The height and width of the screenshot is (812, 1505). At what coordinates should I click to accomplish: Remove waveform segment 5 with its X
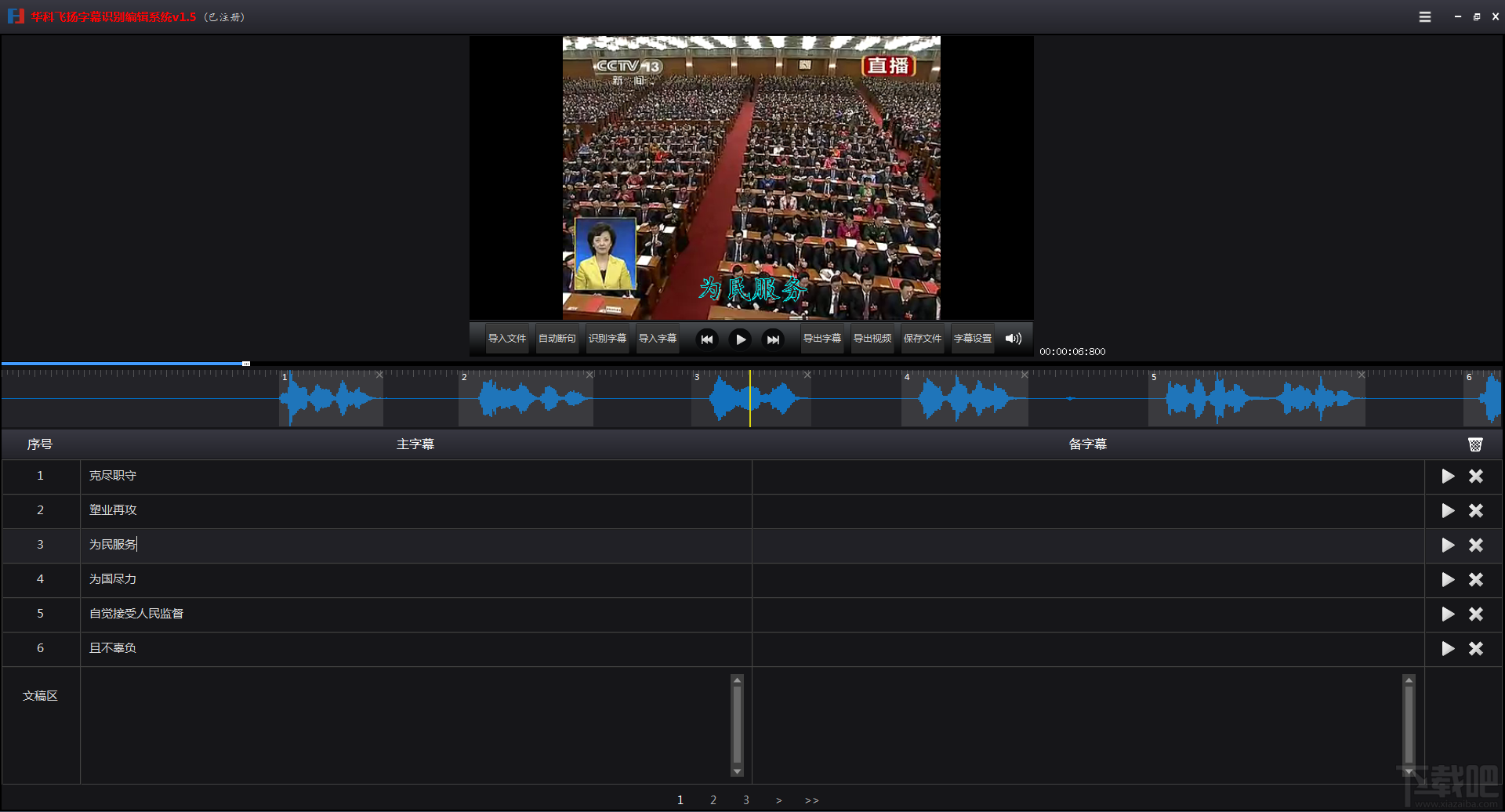[1362, 375]
